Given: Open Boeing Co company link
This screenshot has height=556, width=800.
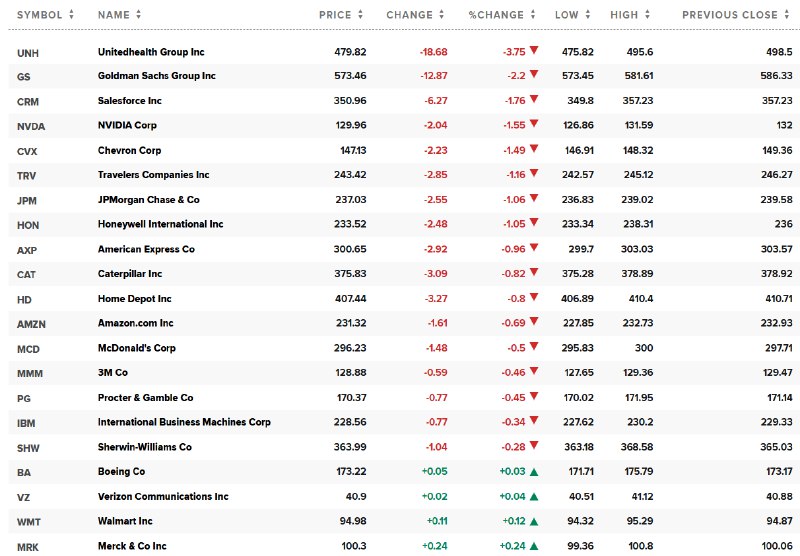Looking at the screenshot, I should 121,472.
